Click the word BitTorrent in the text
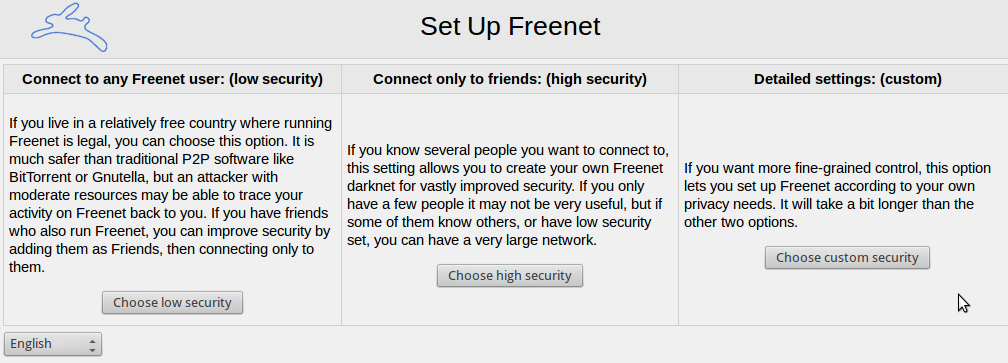Viewport: 1008px width, 363px height. (x=40, y=177)
